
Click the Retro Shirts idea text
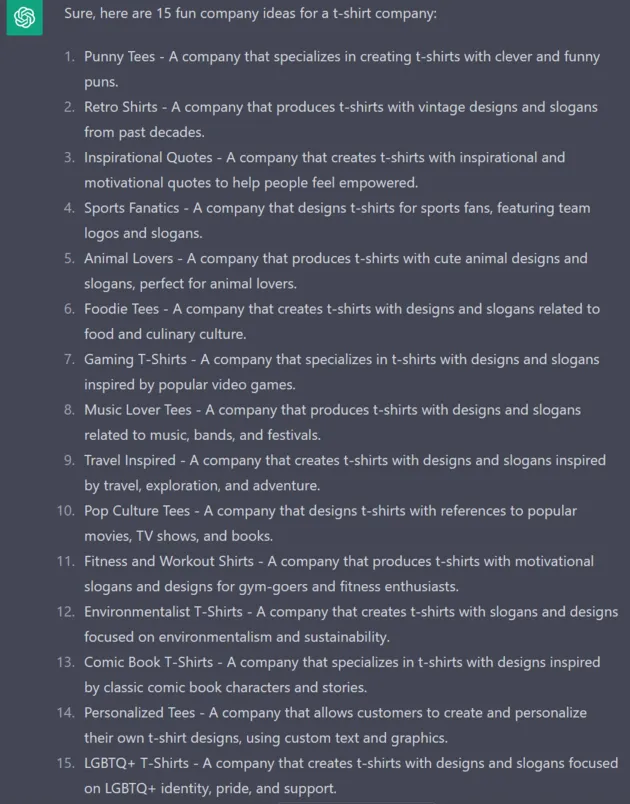click(341, 119)
